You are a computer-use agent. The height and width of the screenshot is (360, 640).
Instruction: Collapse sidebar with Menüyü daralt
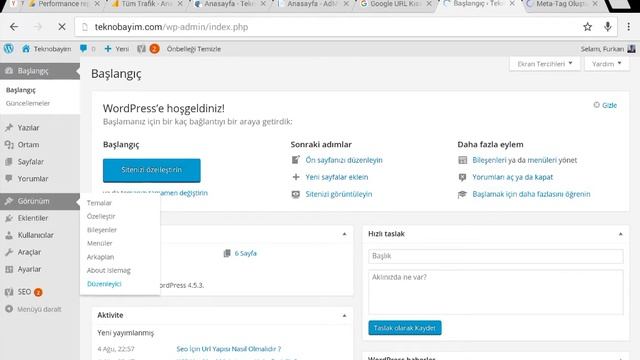click(40, 309)
